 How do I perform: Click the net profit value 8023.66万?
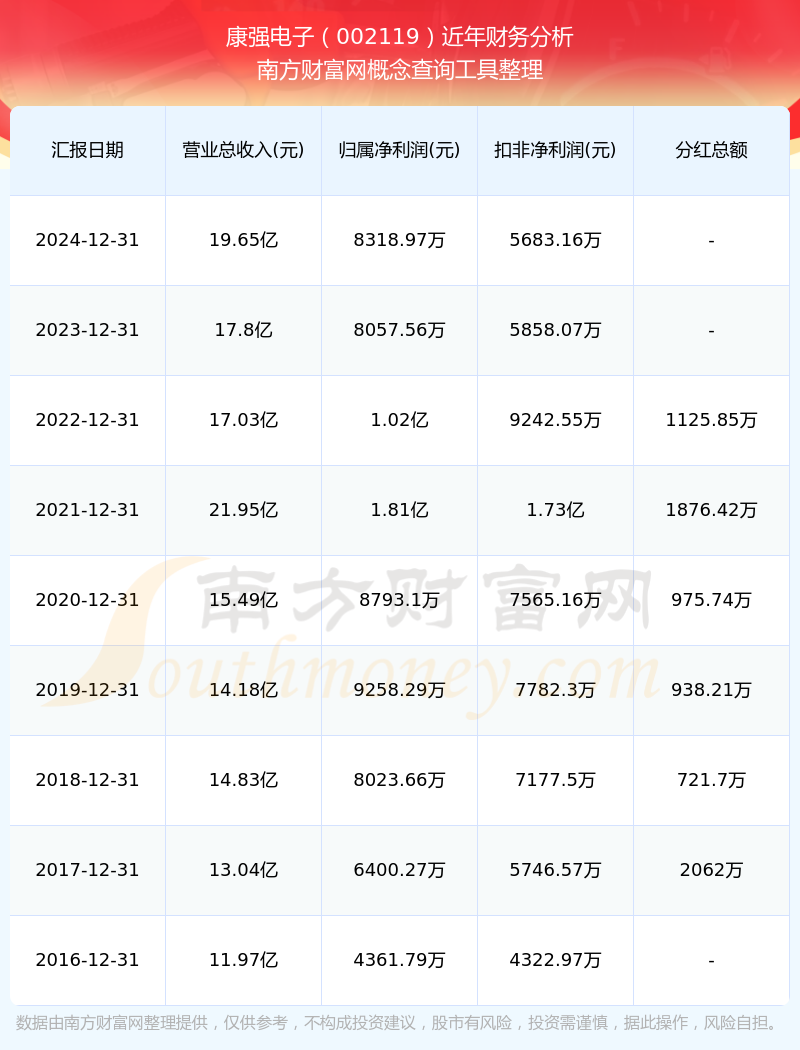400,780
